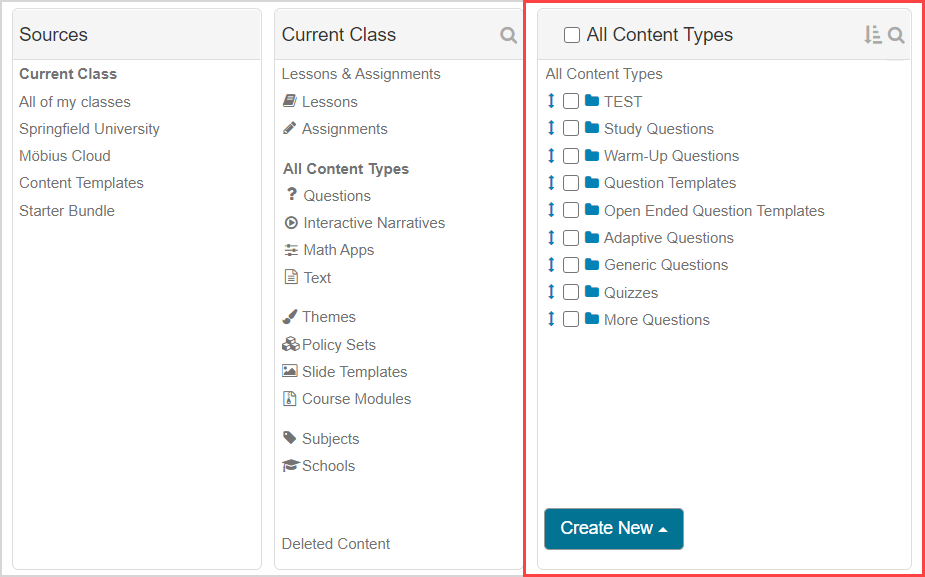
Task: Click reorder arrow next to More Questions
Action: (551, 319)
